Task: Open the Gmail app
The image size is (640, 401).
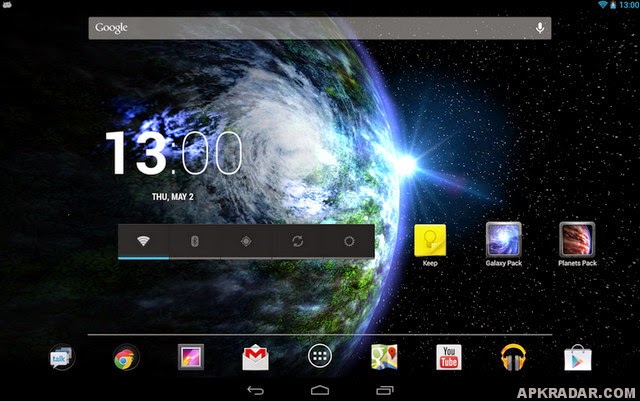Action: (256, 357)
